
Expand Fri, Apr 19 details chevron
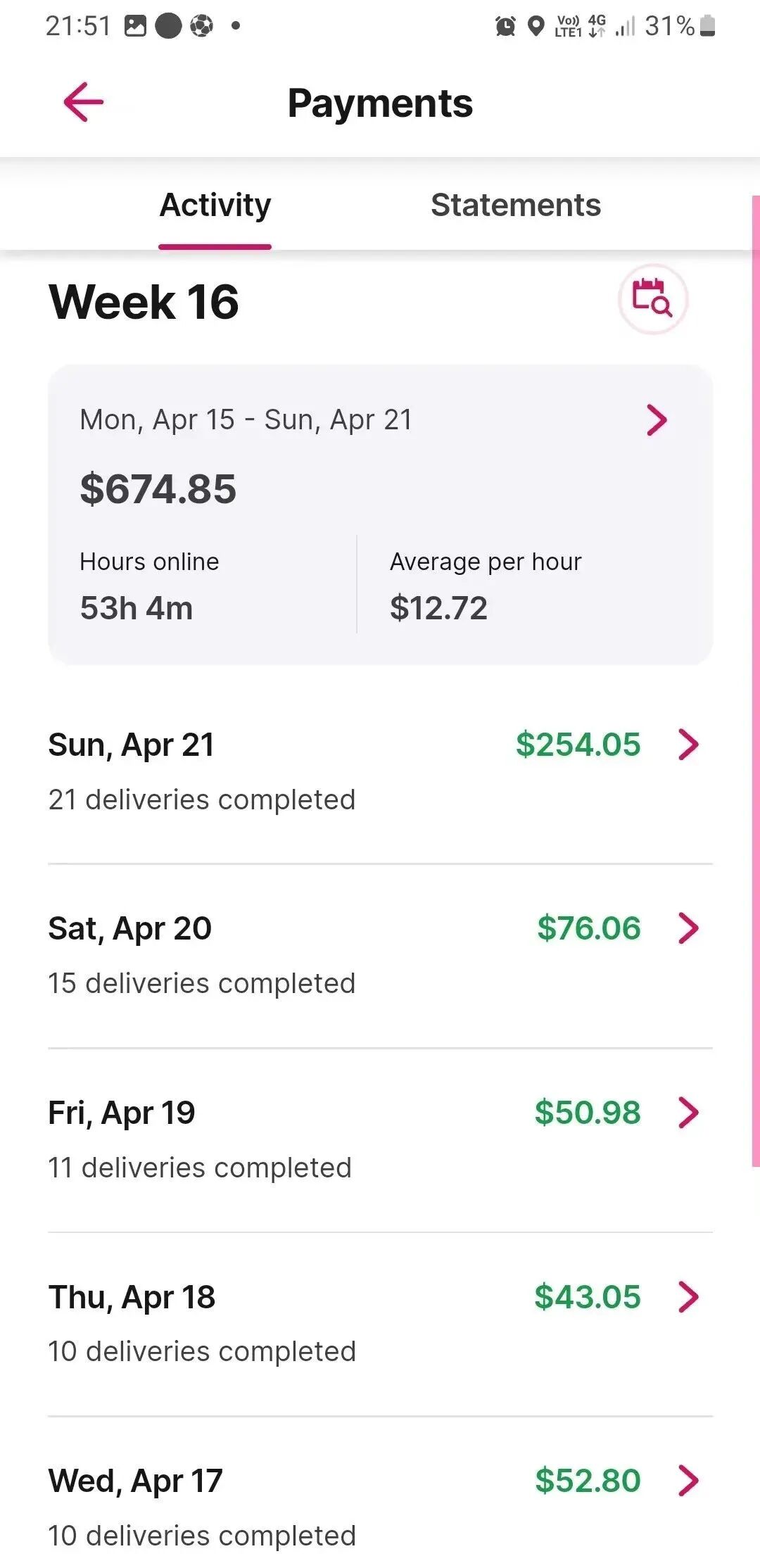688,1113
